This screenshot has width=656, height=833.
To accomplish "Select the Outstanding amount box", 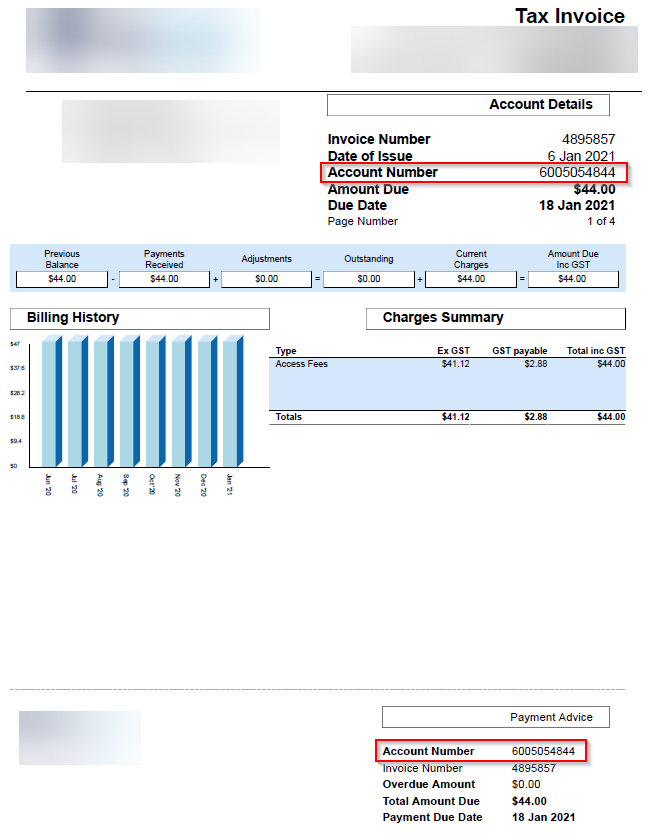I will [368, 279].
